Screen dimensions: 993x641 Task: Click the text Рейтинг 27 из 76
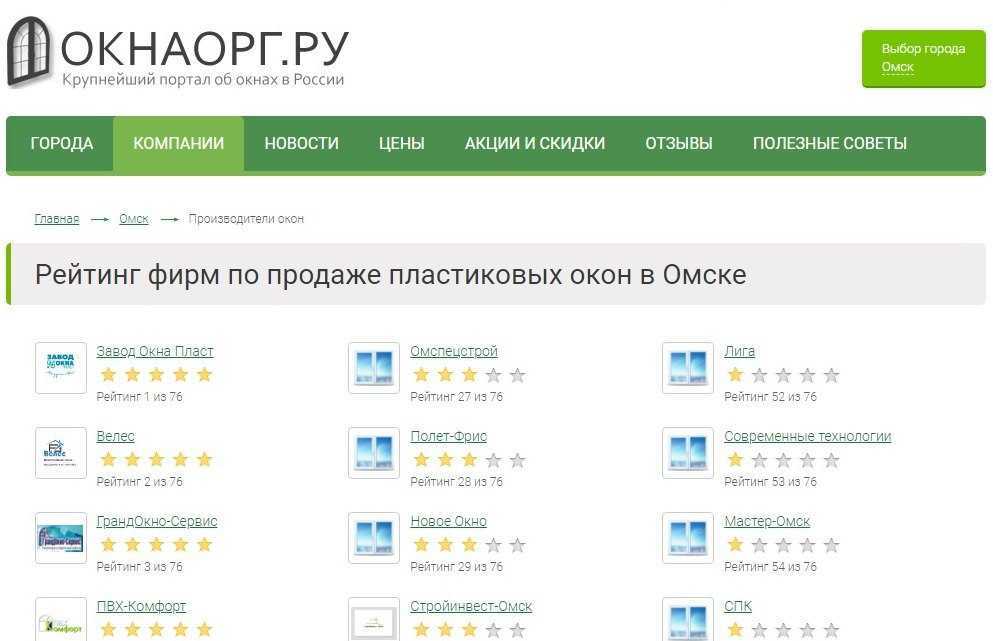457,397
